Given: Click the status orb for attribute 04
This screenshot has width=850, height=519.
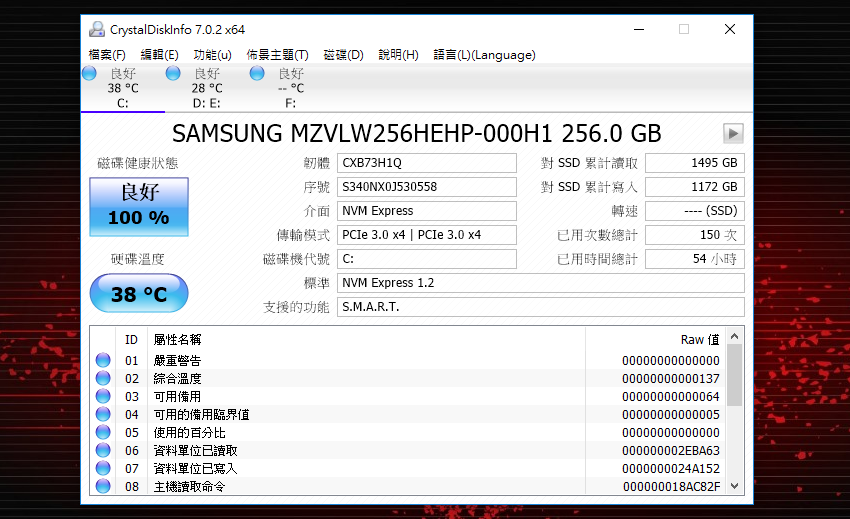Looking at the screenshot, I should 103,414.
